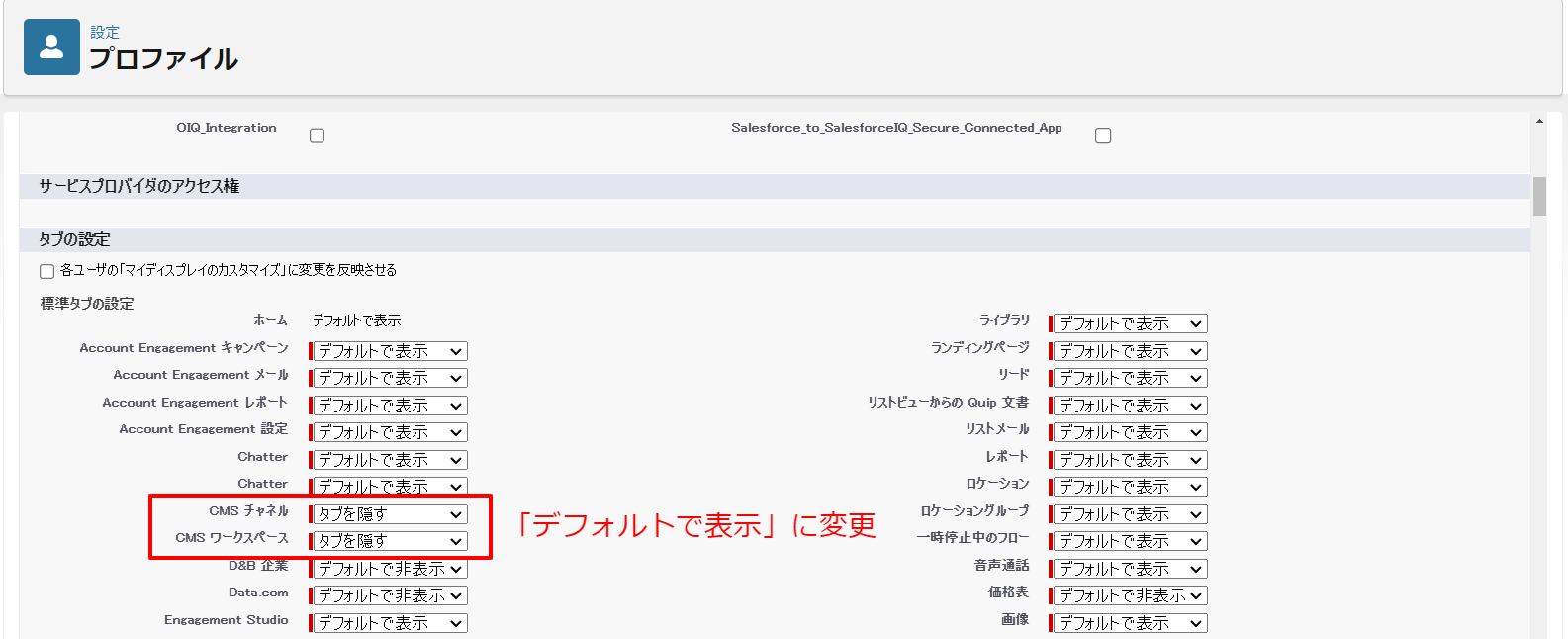Click the 価格表 label
This screenshot has width=1568, height=639.
(x=1009, y=593)
